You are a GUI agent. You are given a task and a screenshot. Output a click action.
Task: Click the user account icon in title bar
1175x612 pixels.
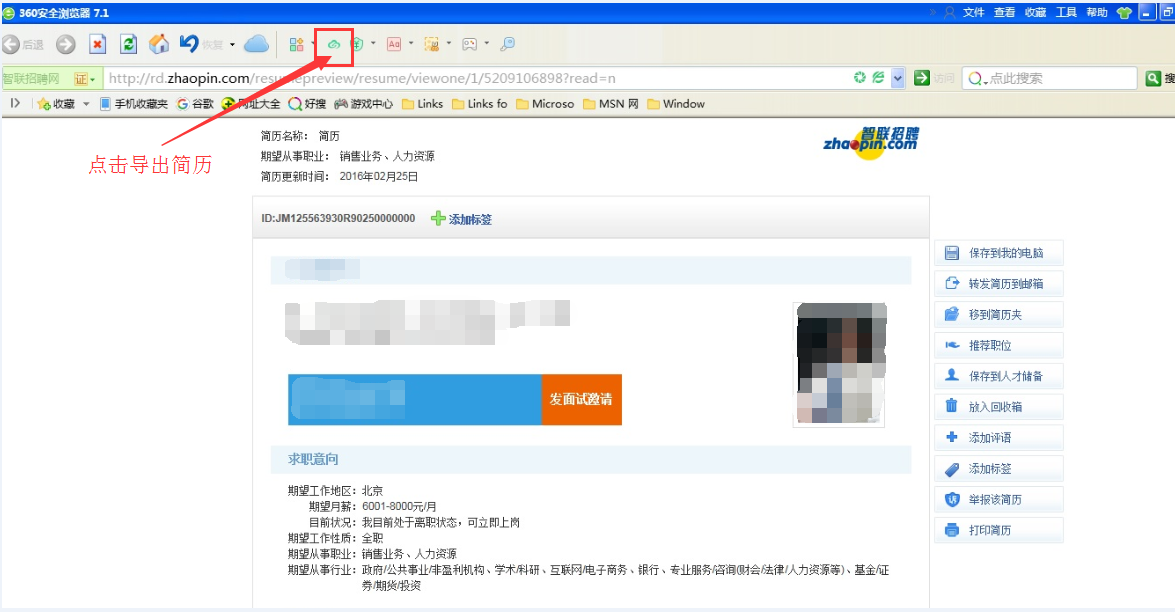(x=948, y=13)
